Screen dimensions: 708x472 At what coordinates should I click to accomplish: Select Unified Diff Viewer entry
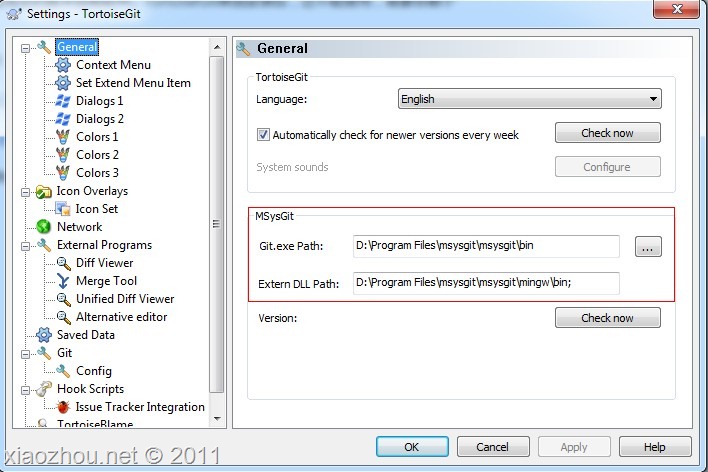click(x=125, y=299)
